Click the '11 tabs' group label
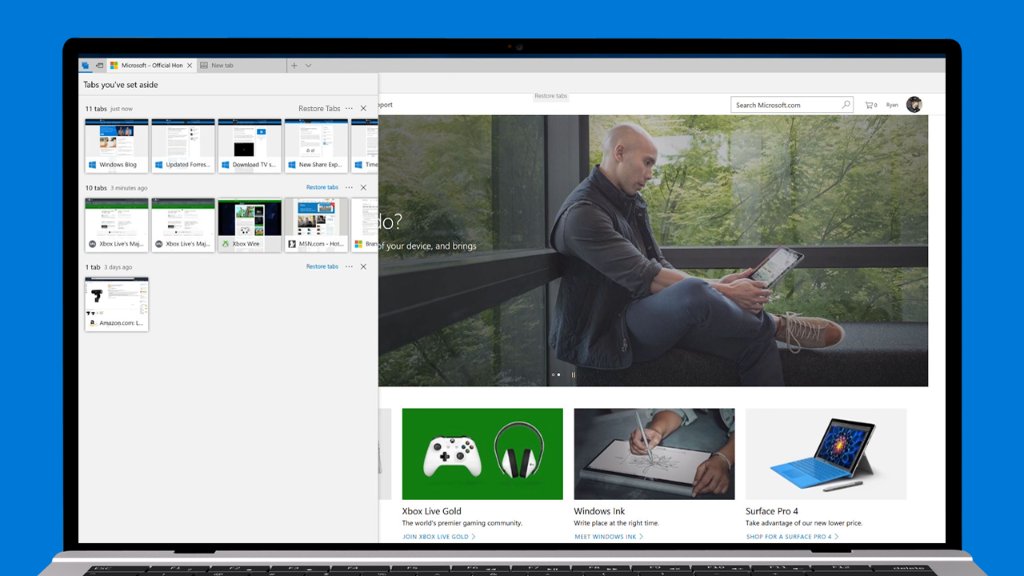 [x=96, y=109]
